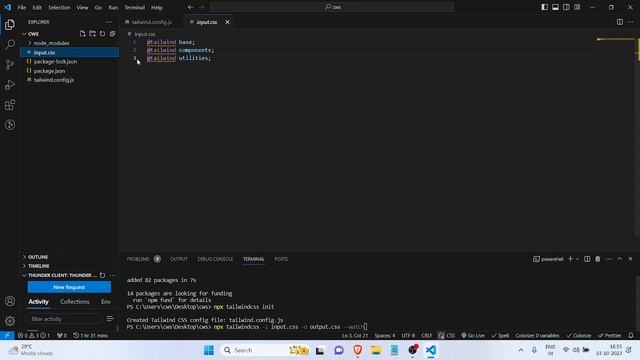Open Explorer more actions menu
This screenshot has height=360, width=640.
point(109,22)
